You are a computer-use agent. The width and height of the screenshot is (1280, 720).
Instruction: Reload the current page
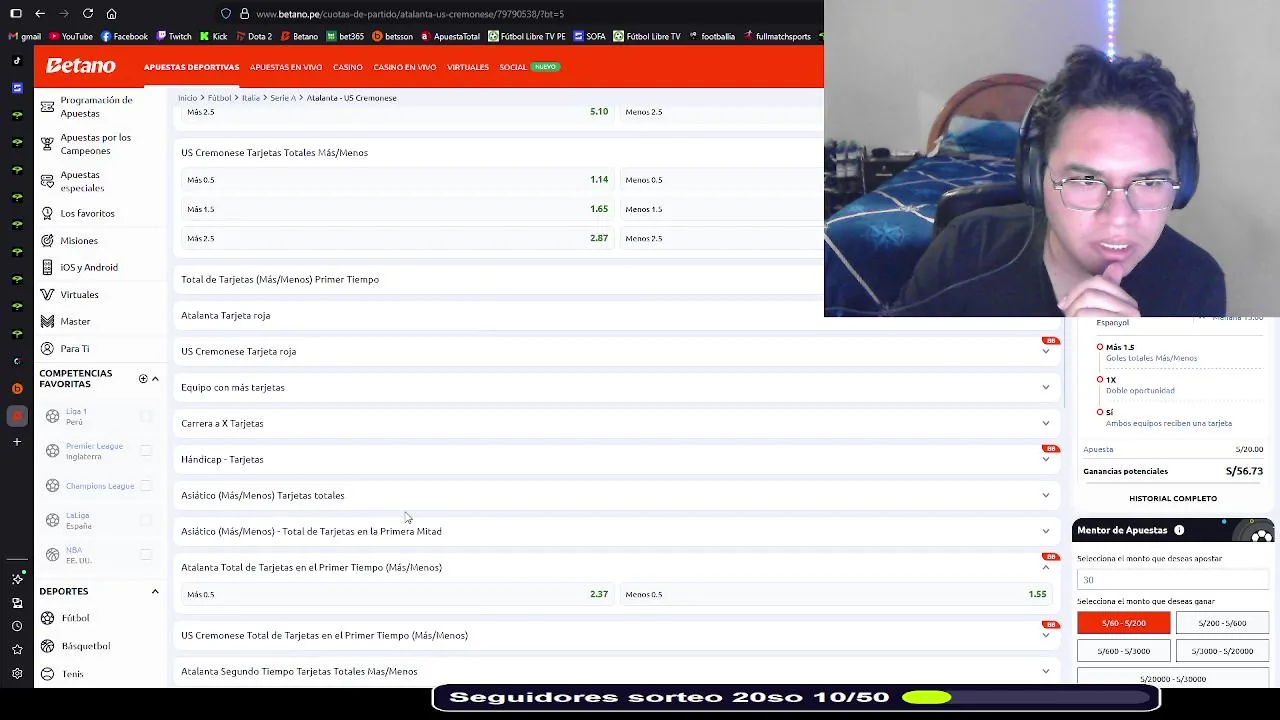coord(88,13)
